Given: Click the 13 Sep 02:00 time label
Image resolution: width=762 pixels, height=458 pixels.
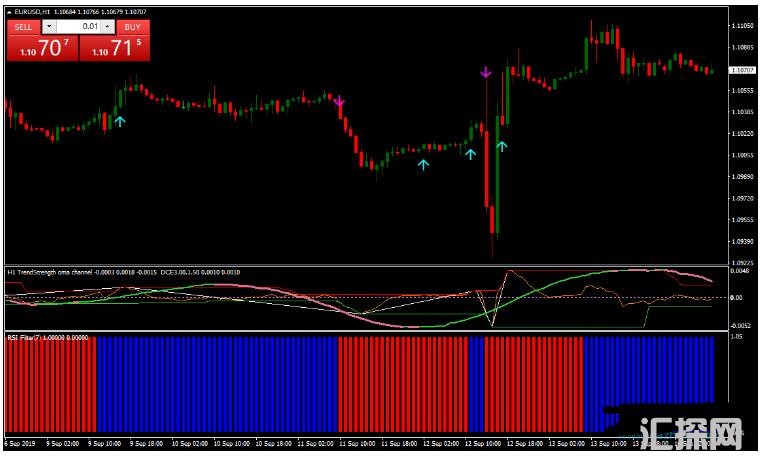Looking at the screenshot, I should click(566, 443).
